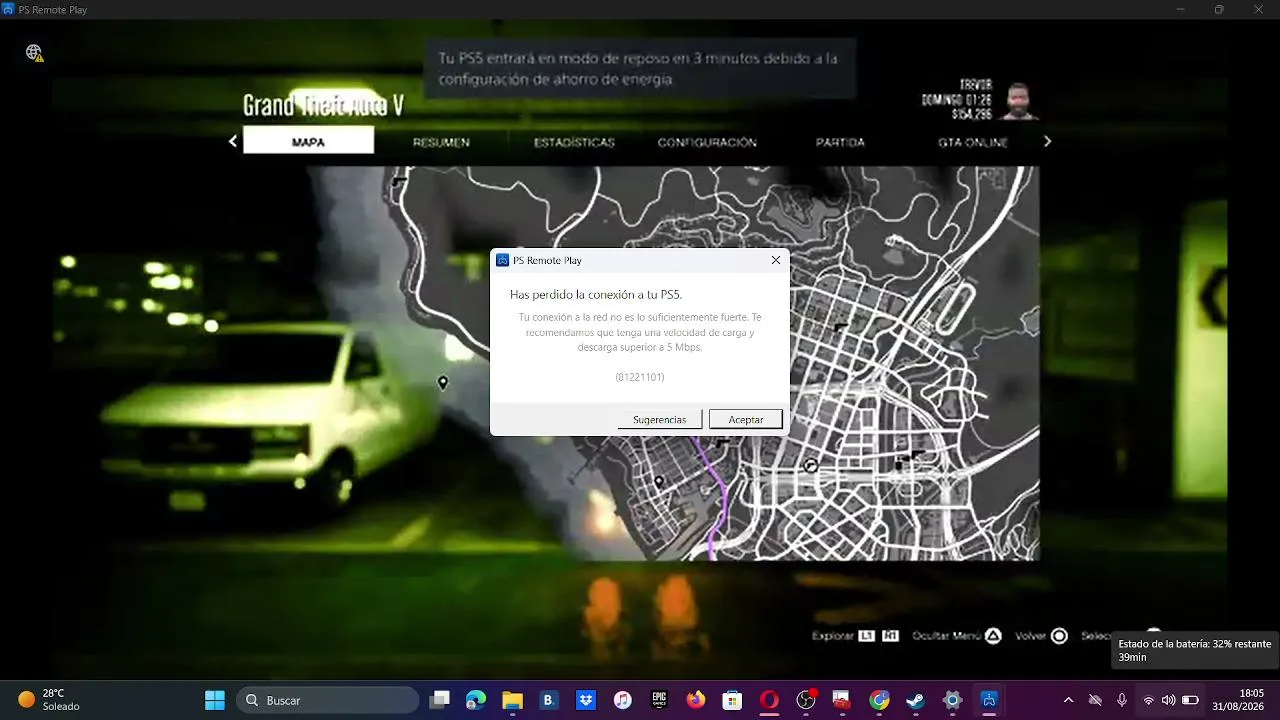
Task: Open Dropbox from the taskbar
Action: (x=586, y=700)
